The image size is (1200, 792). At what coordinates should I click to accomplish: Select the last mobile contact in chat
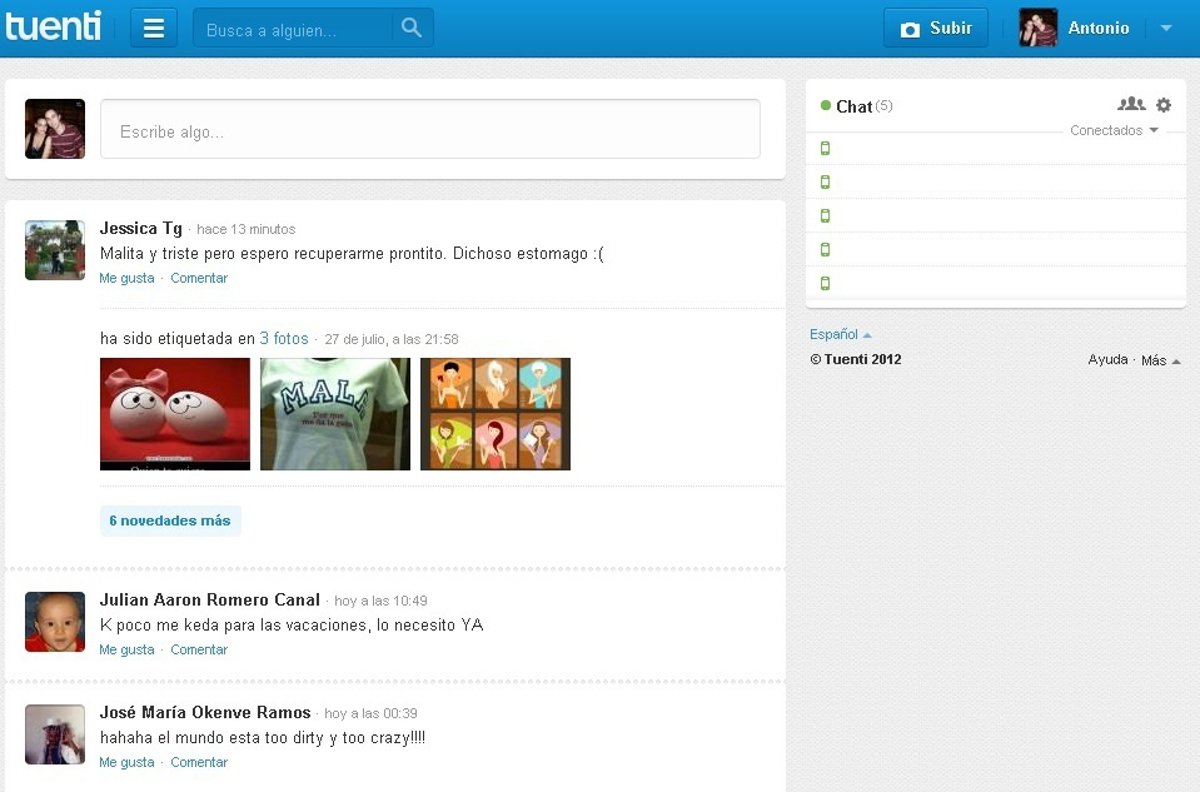pos(825,283)
